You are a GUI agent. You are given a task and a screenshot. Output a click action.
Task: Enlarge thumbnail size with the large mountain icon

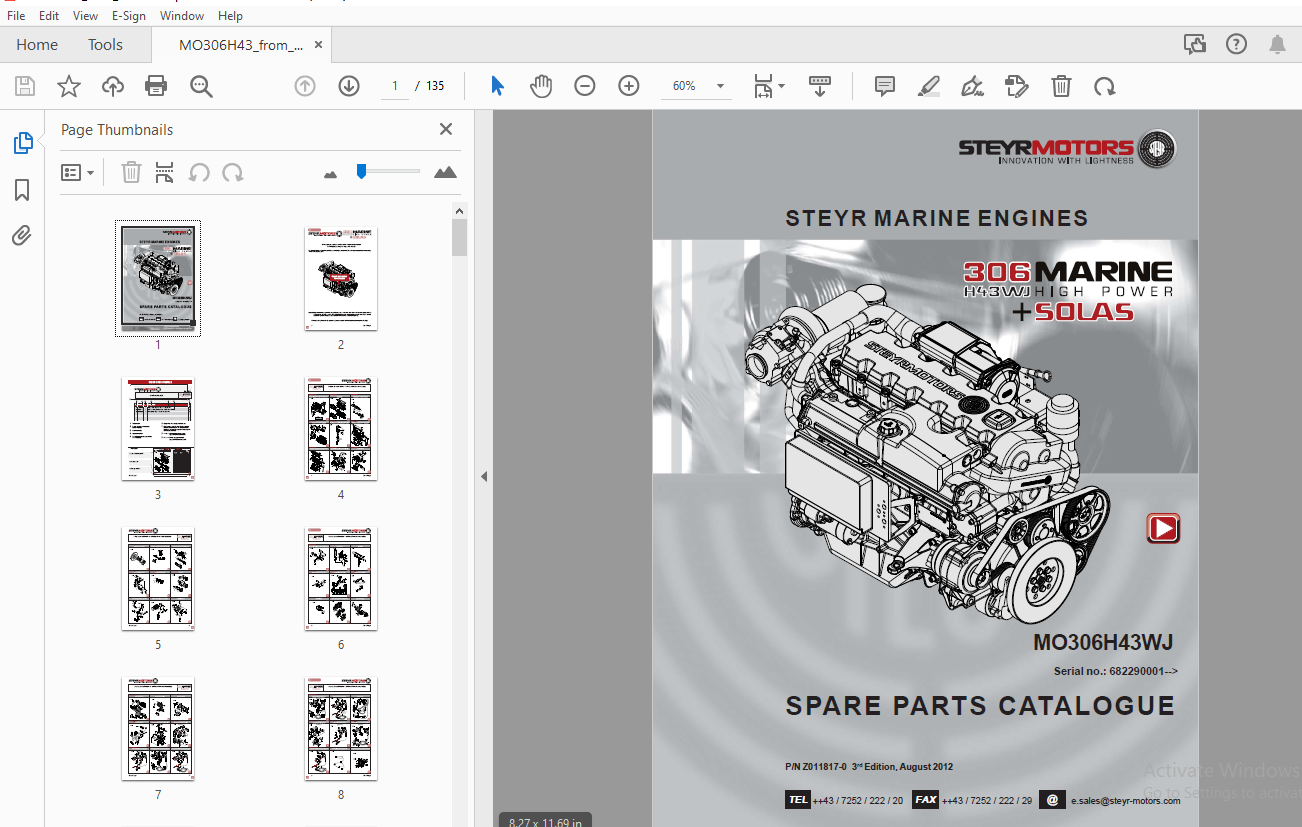pos(445,172)
